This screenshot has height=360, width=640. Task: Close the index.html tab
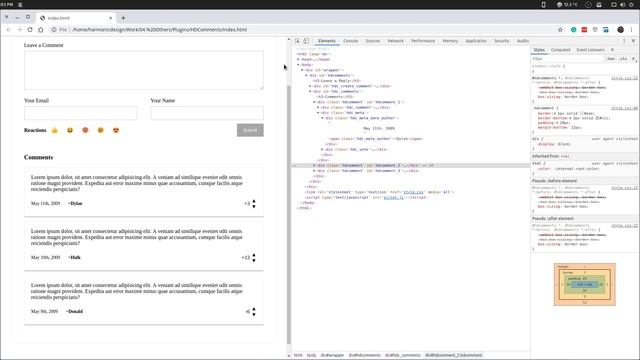[x=110, y=18]
